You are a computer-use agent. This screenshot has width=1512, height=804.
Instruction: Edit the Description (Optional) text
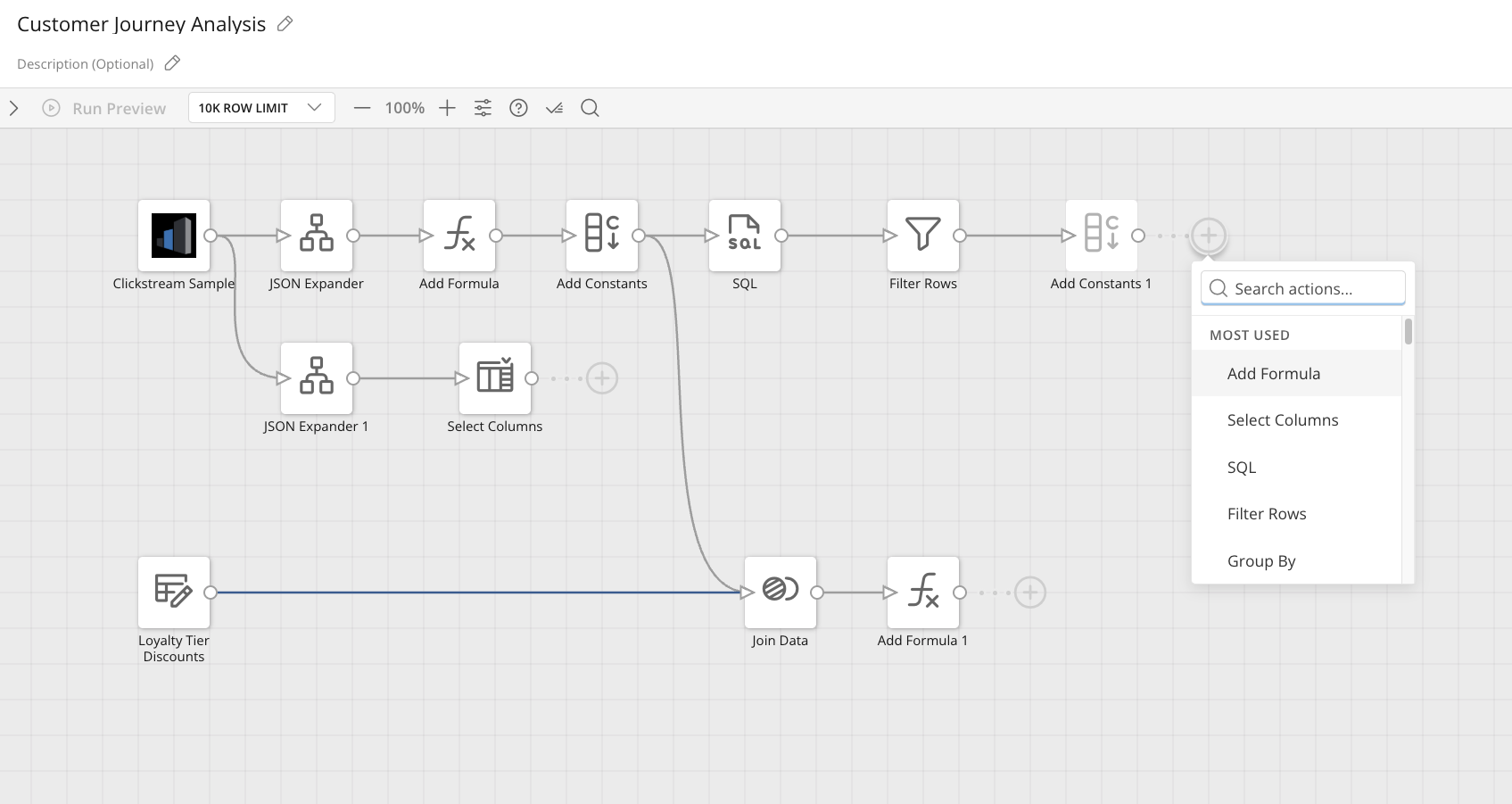[86, 64]
